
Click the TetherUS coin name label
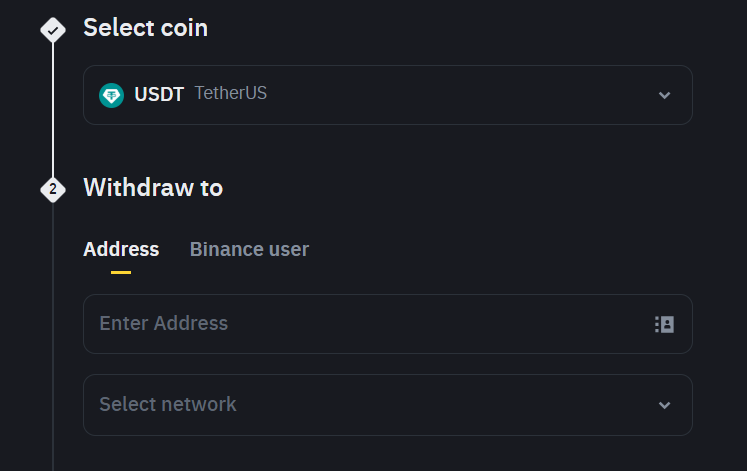pos(231,93)
